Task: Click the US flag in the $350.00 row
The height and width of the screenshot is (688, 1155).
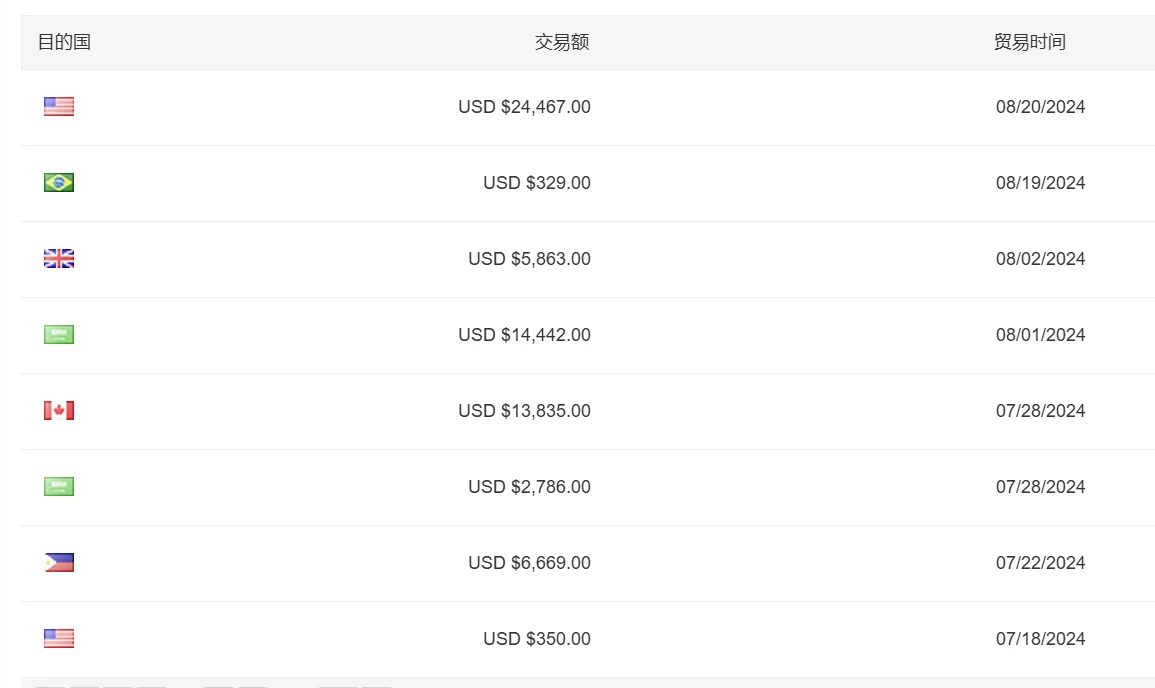Action: pyautogui.click(x=59, y=638)
